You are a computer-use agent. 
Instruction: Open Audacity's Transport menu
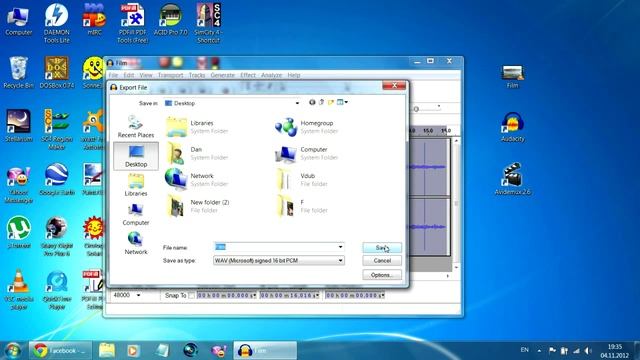tap(170, 75)
